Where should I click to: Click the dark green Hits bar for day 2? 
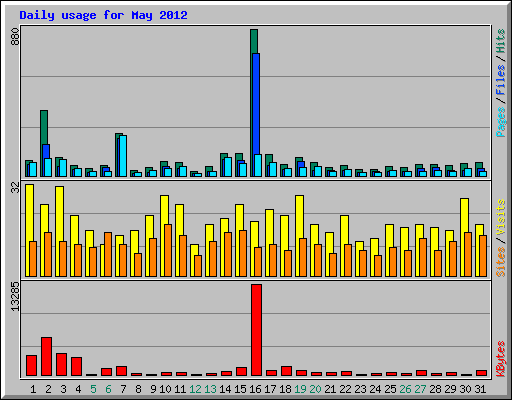(x=44, y=127)
